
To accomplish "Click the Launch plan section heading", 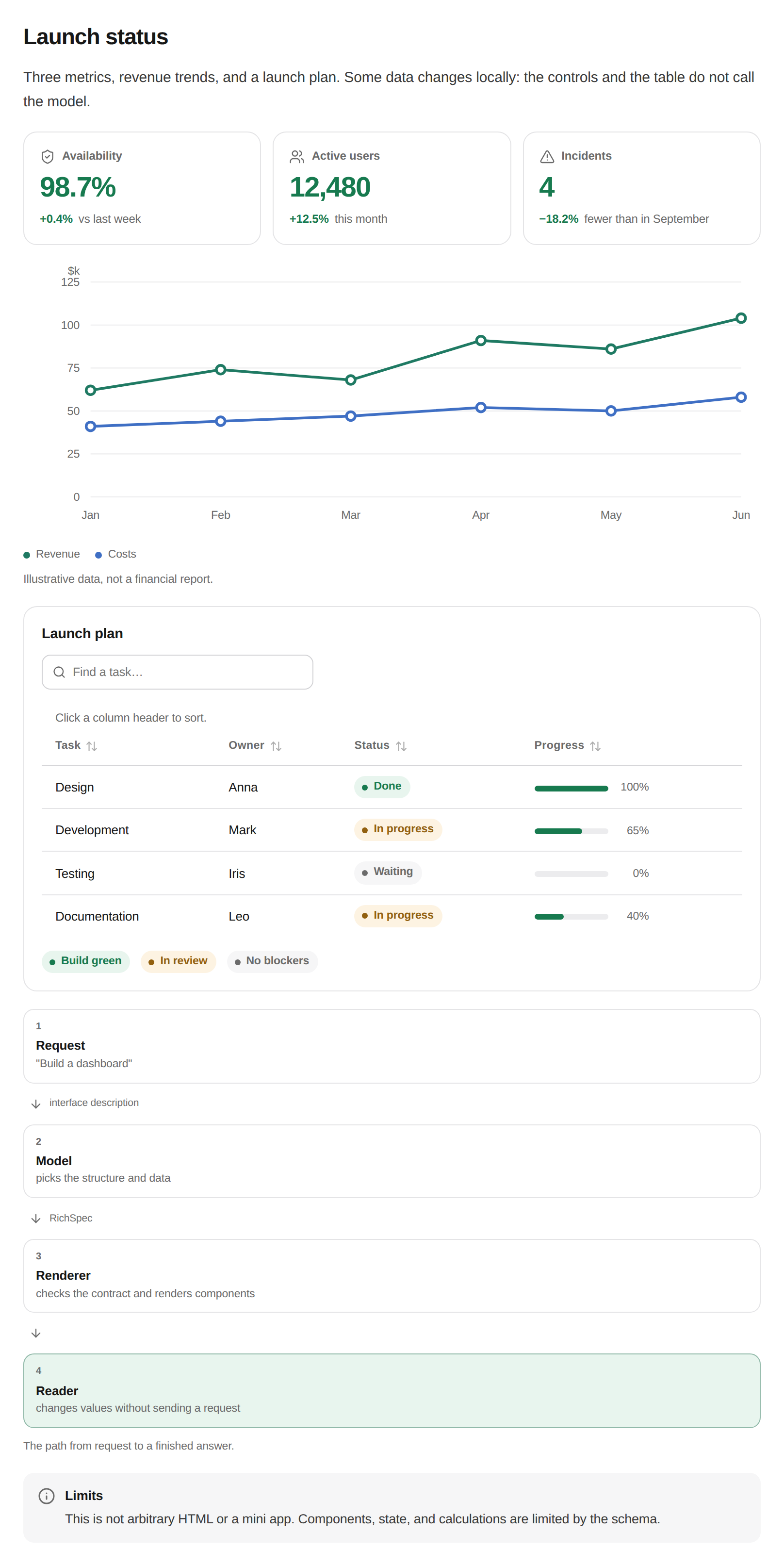I will [82, 633].
